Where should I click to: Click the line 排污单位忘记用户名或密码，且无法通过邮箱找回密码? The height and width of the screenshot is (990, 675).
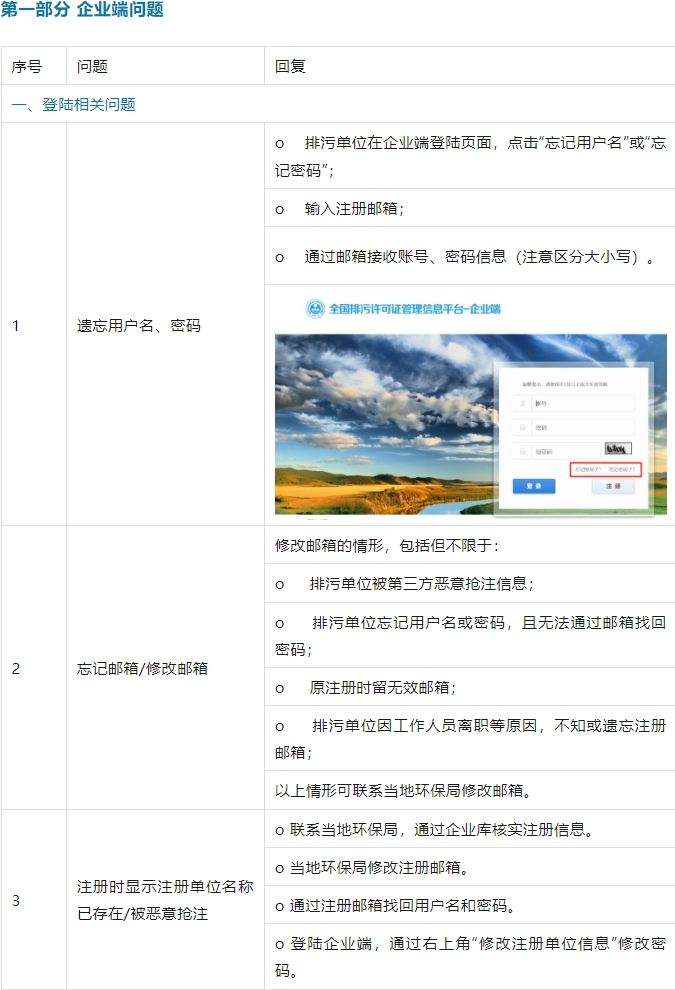[x=470, y=636]
